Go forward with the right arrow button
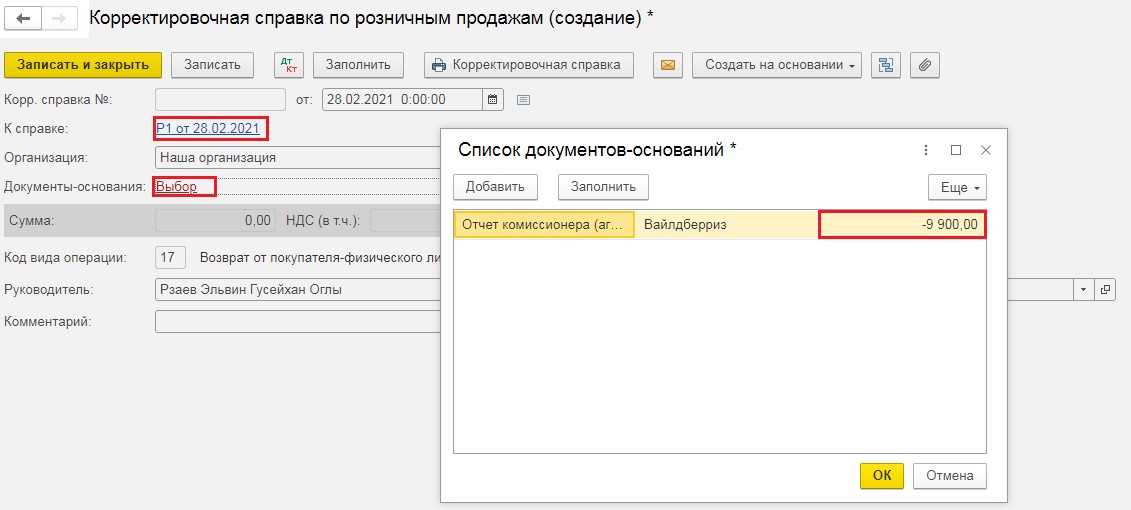Screen dimensions: 1131x510 pyautogui.click(x=61, y=19)
